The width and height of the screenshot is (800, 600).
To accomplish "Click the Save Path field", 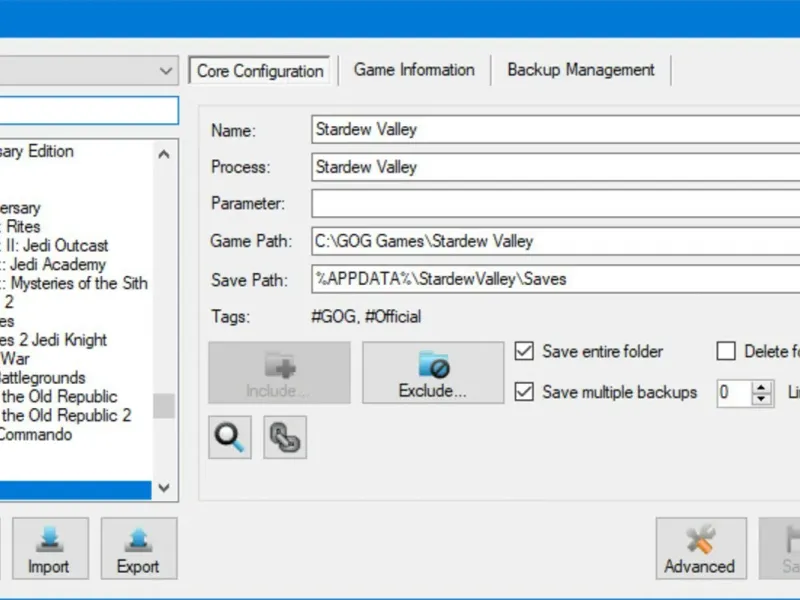I will pyautogui.click(x=556, y=279).
